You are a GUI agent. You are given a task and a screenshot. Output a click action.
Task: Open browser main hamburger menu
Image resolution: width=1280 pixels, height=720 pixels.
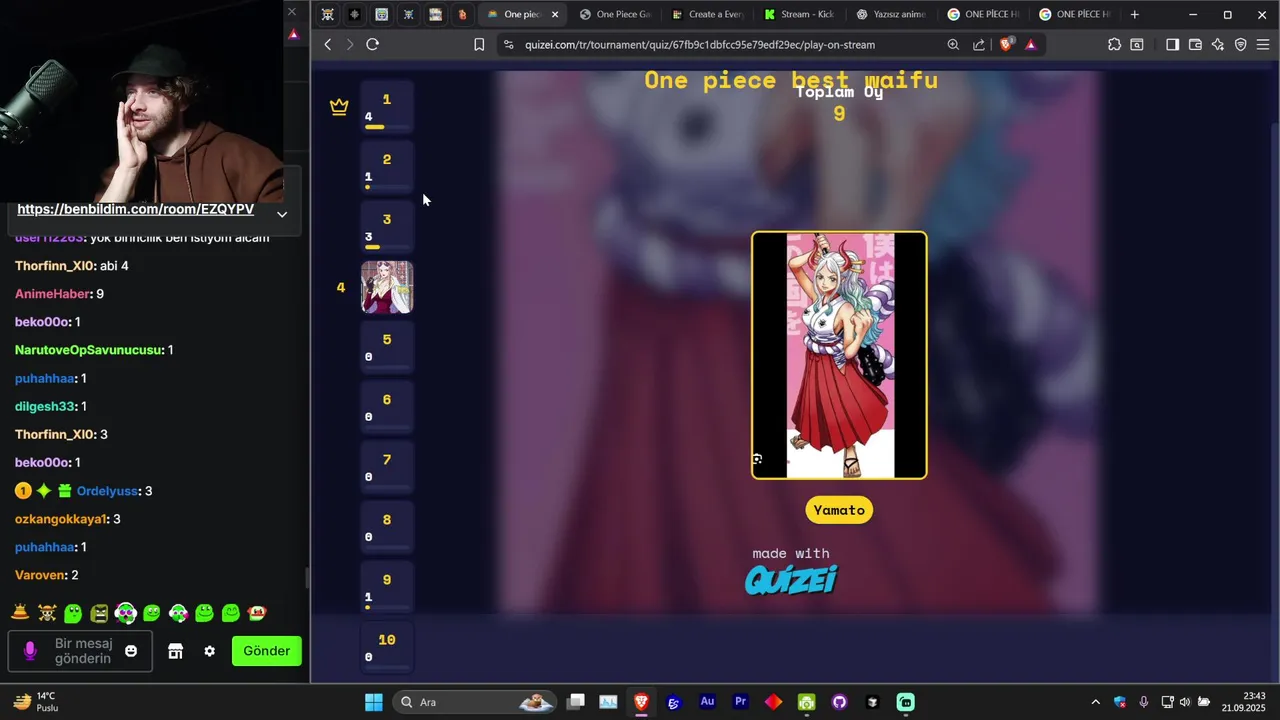point(1263,44)
